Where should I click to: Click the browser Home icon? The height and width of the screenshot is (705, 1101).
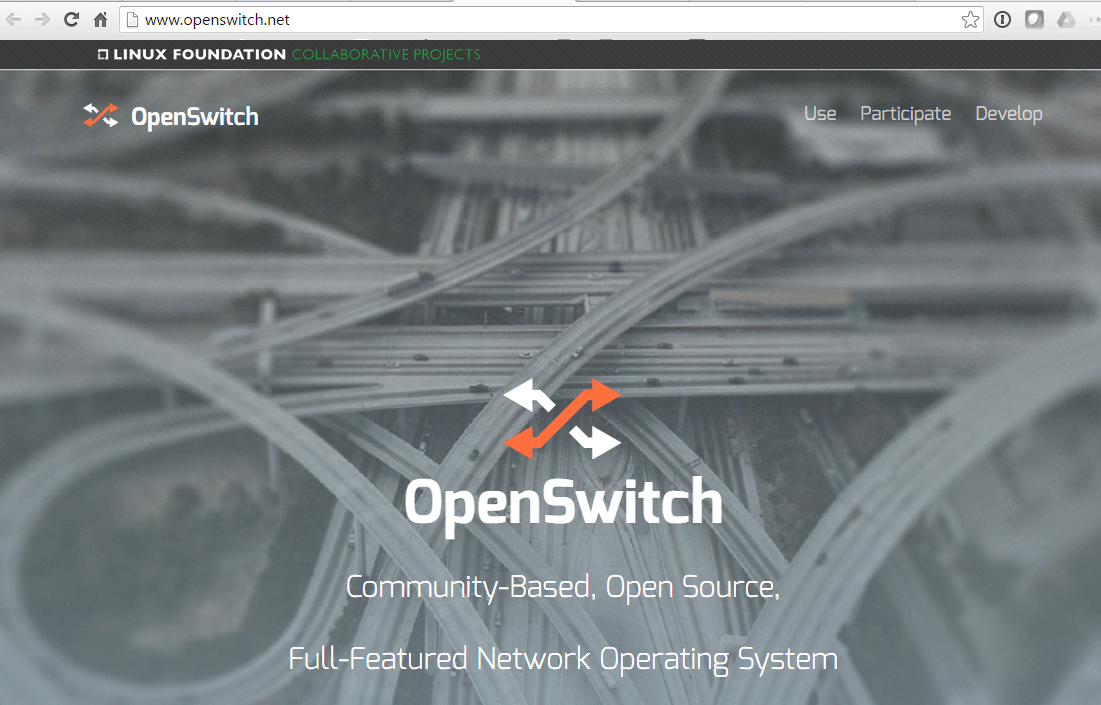tap(99, 18)
